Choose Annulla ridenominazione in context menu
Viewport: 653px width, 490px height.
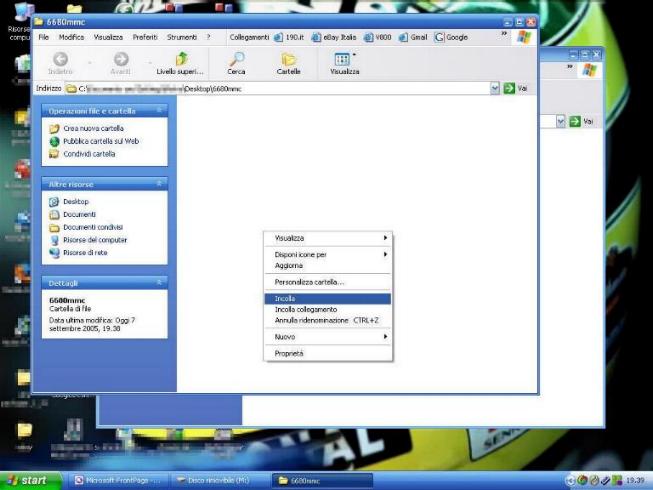tap(328, 320)
